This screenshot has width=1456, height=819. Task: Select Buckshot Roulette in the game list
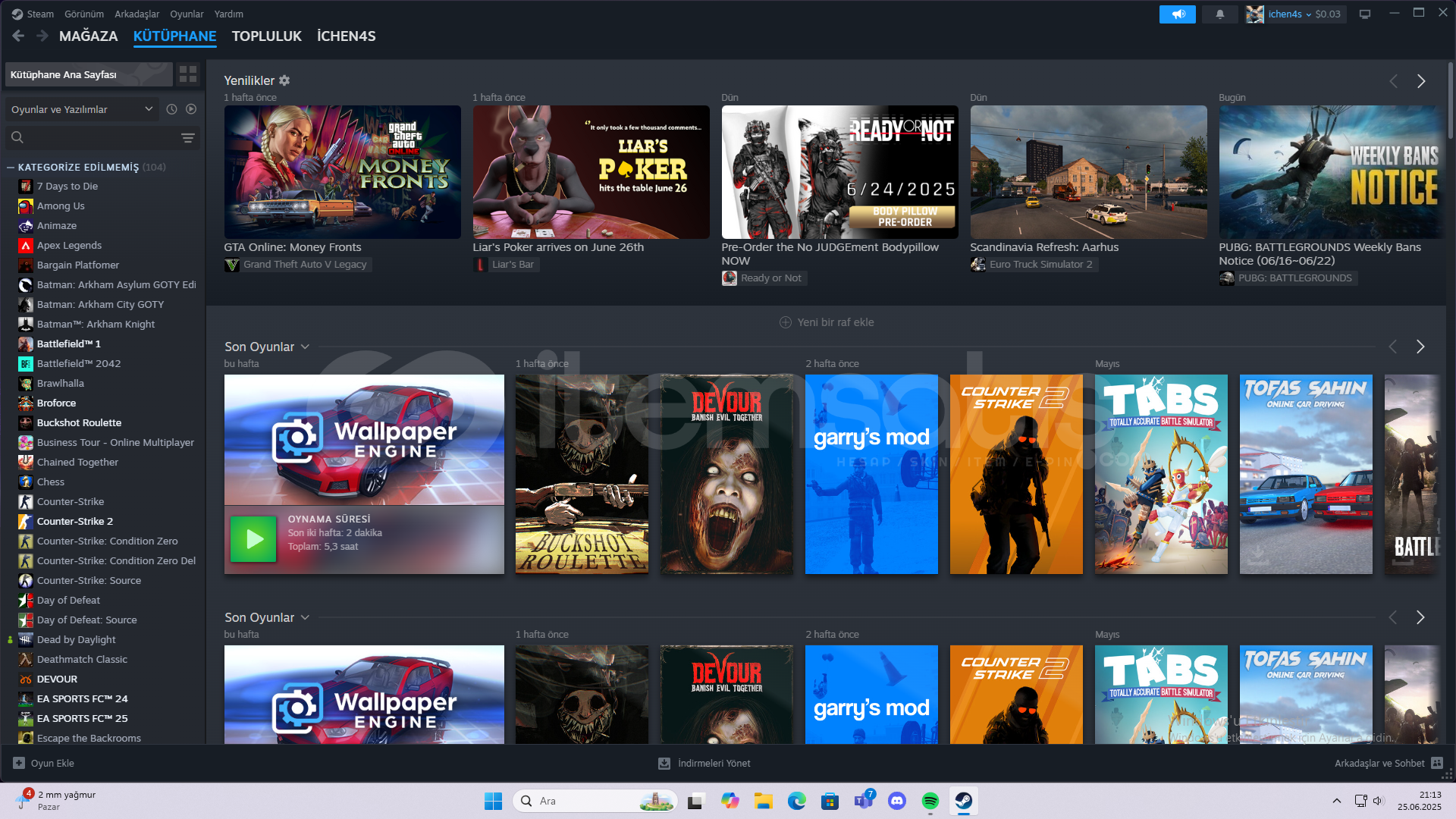click(x=79, y=422)
